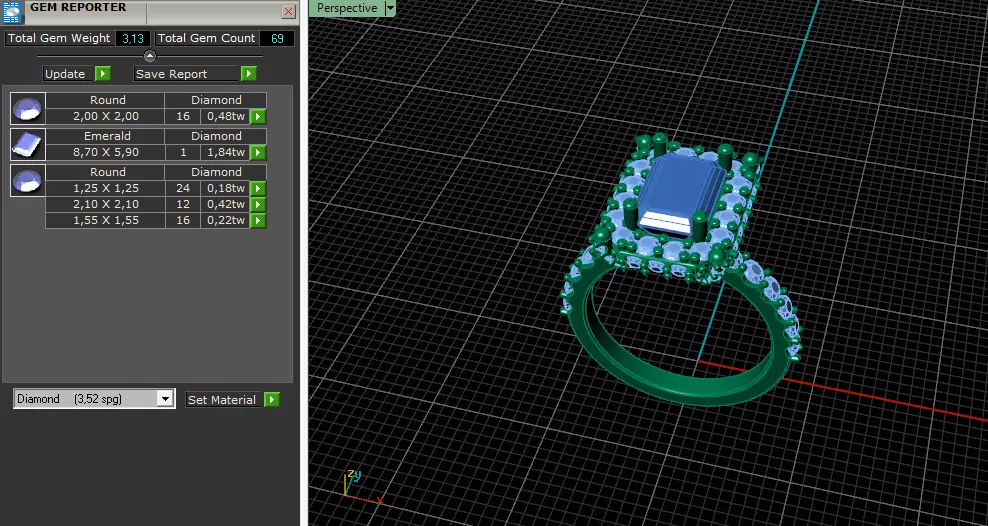This screenshot has width=988, height=526.
Task: Click the 1,84tw weight cell
Action: pyautogui.click(x=226, y=152)
